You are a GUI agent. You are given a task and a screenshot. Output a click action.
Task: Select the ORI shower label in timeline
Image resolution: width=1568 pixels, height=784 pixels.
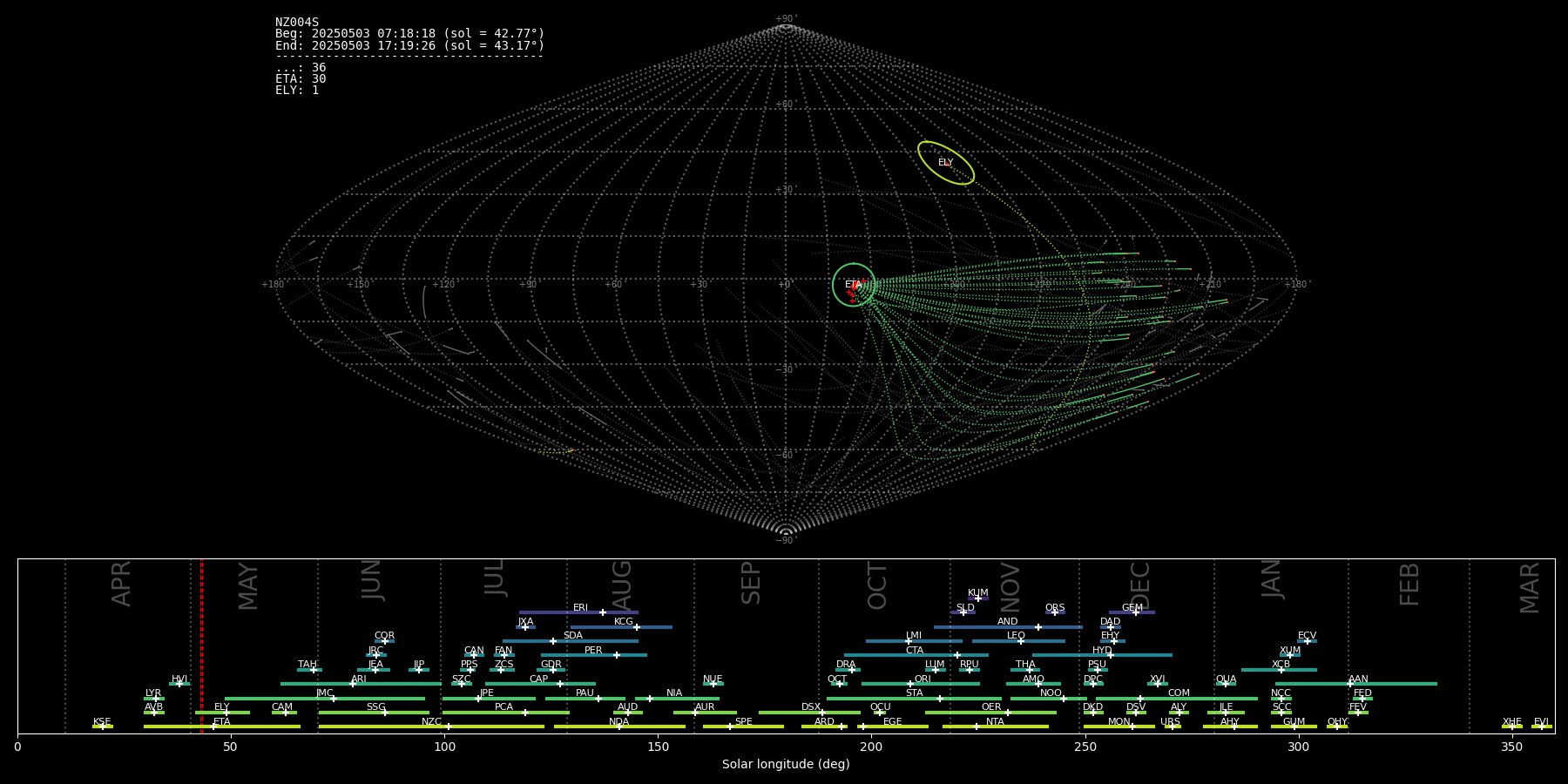coord(923,679)
